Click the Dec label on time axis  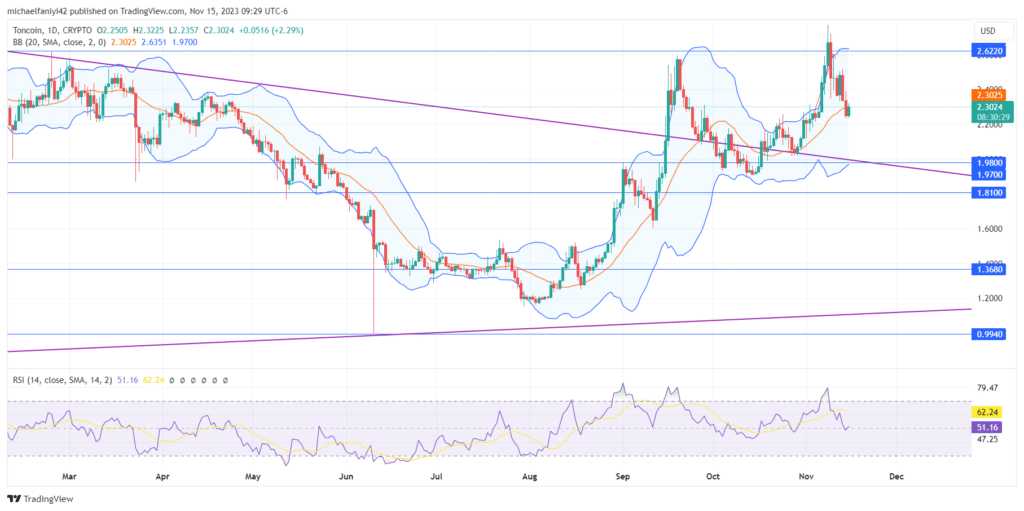click(x=897, y=476)
